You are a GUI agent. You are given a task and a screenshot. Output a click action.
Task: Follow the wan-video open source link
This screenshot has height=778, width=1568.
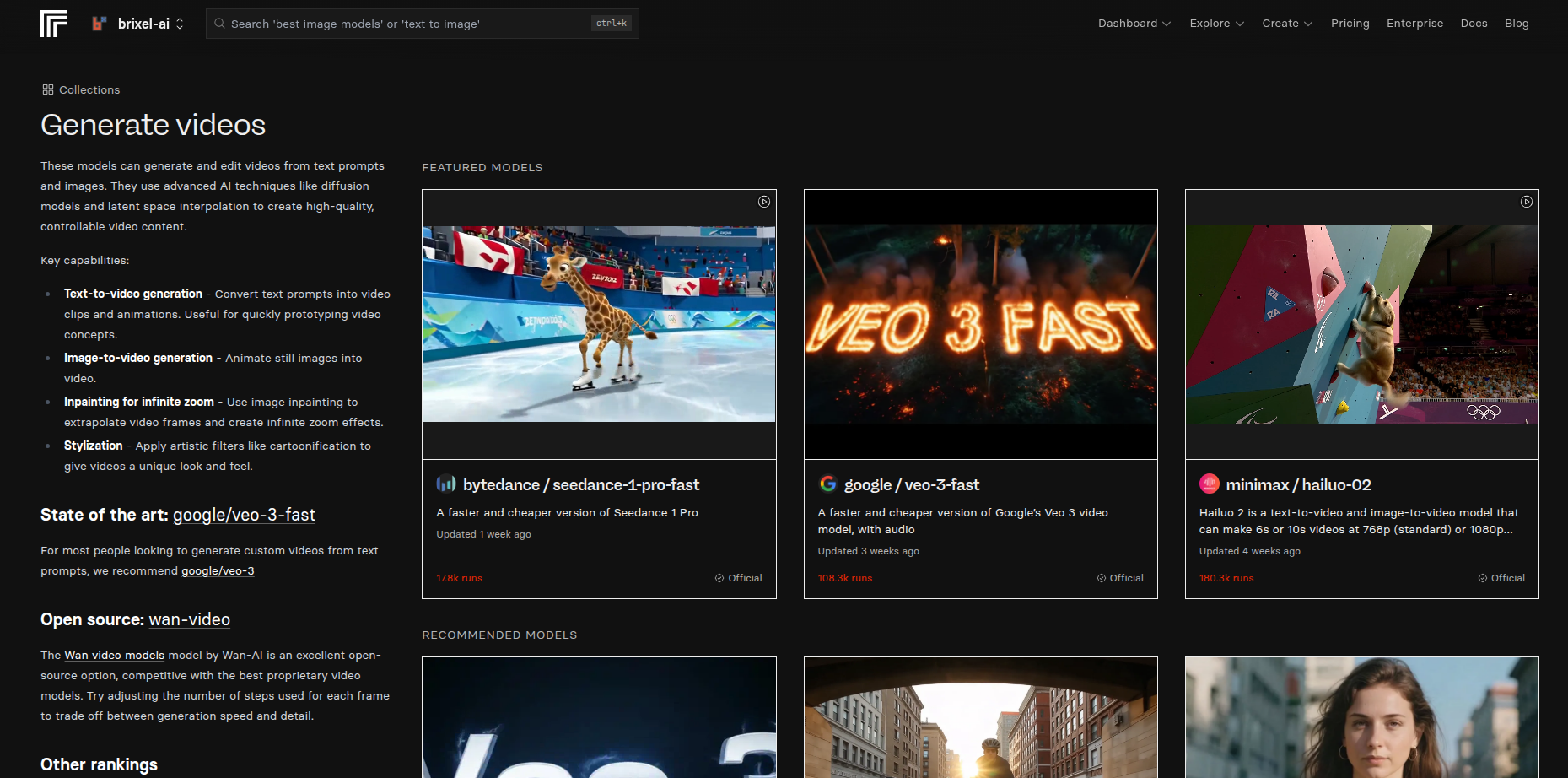(x=189, y=619)
